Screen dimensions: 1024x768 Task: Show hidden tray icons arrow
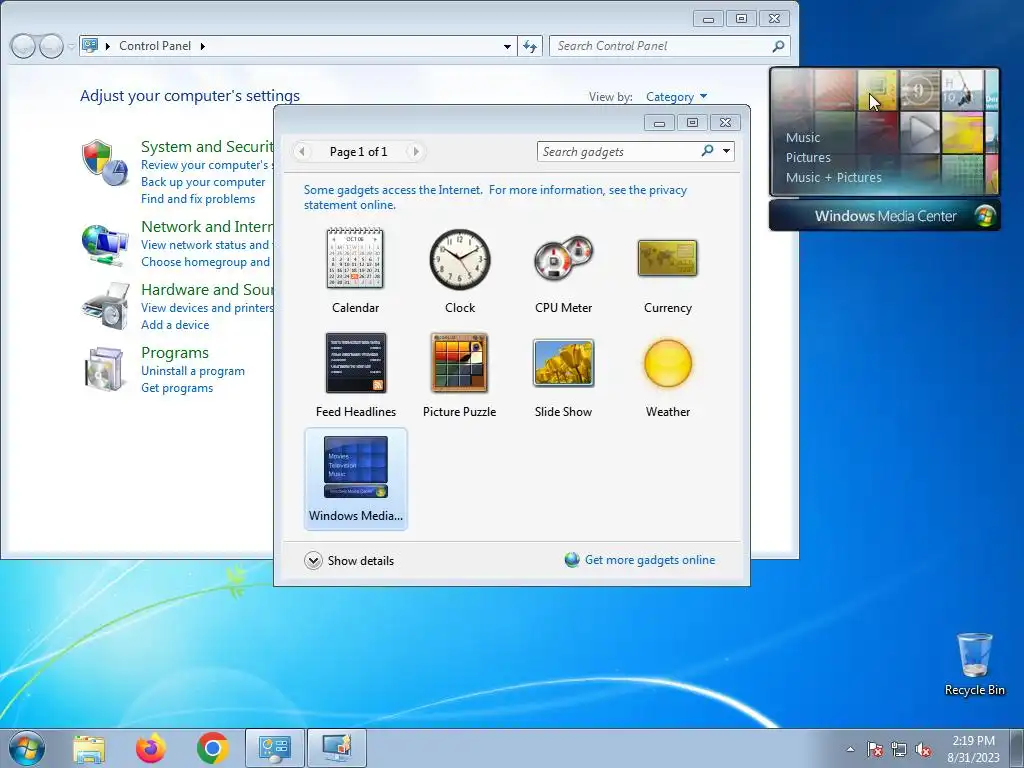pos(850,749)
